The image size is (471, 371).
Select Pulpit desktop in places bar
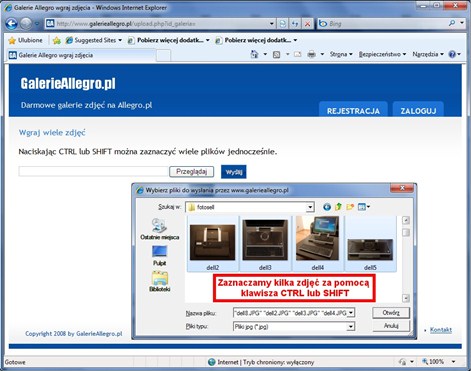click(x=159, y=256)
